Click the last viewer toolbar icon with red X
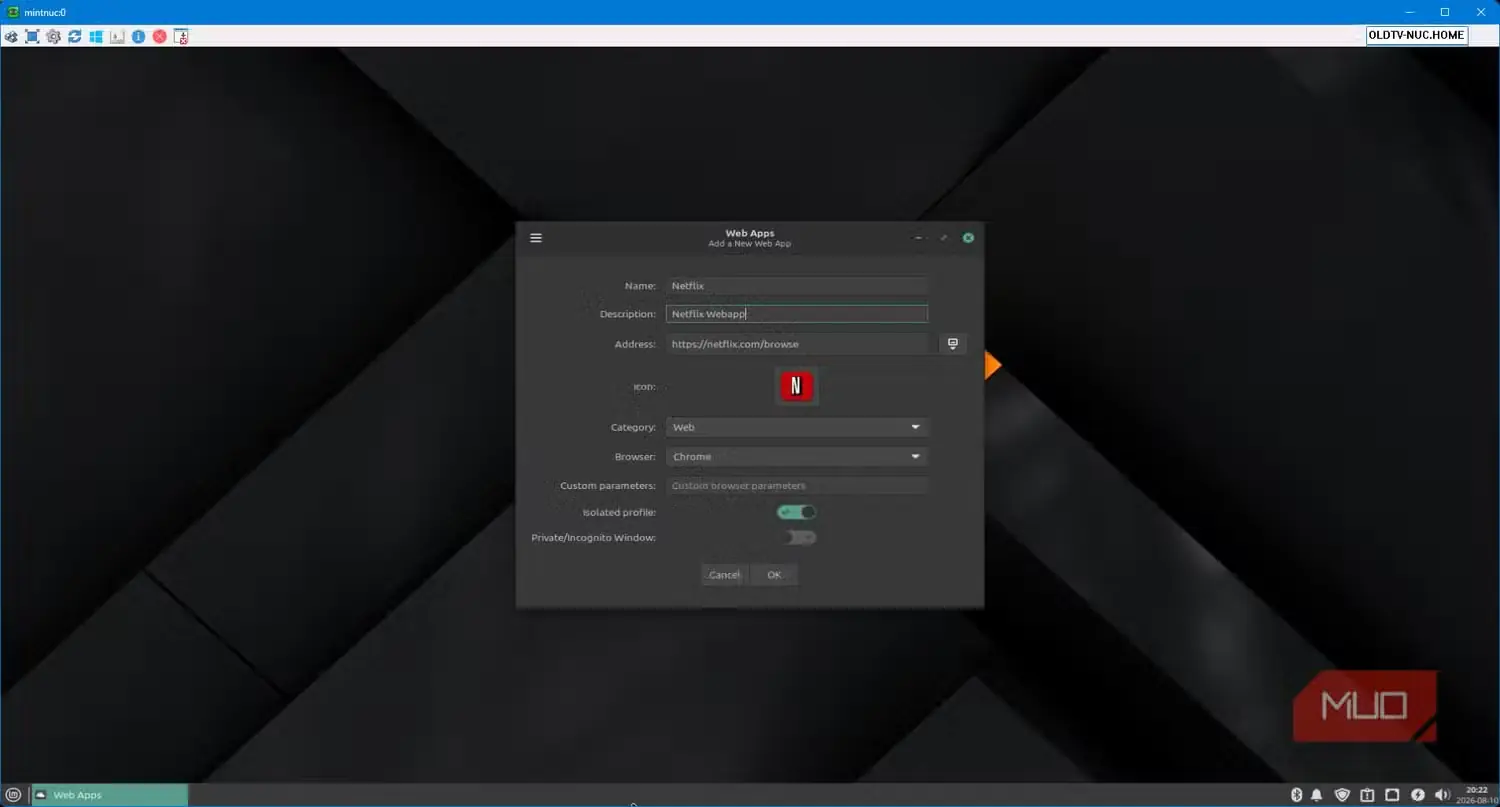 coord(181,36)
